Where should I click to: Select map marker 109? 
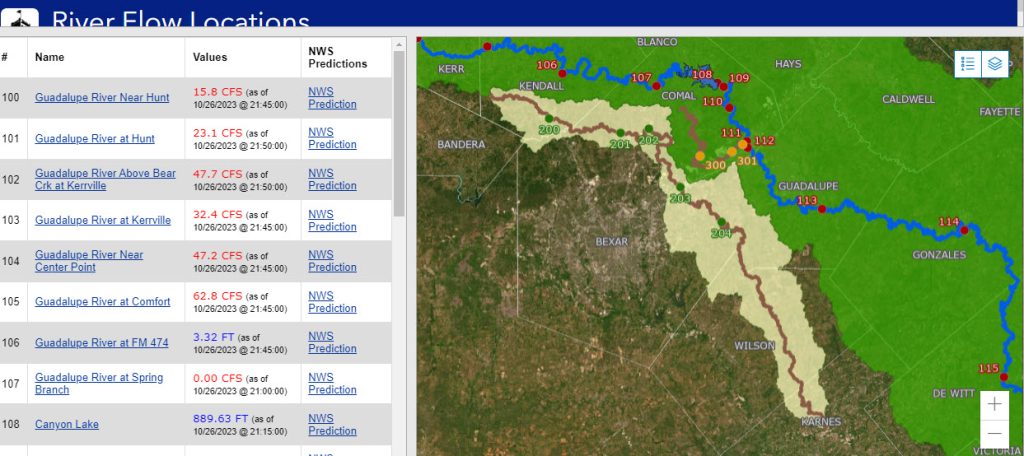[724, 86]
